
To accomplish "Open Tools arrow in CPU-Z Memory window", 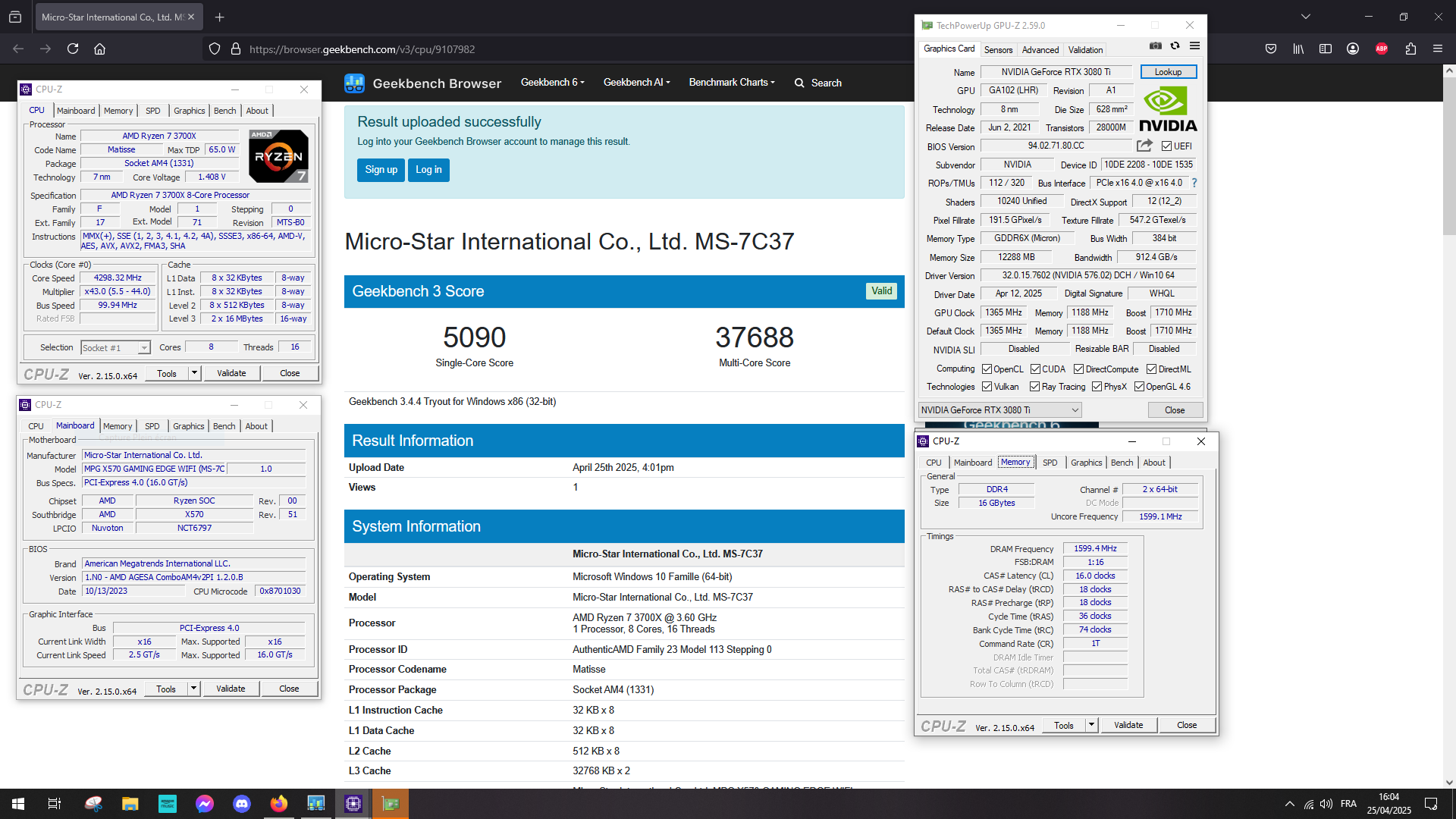I will [1091, 725].
